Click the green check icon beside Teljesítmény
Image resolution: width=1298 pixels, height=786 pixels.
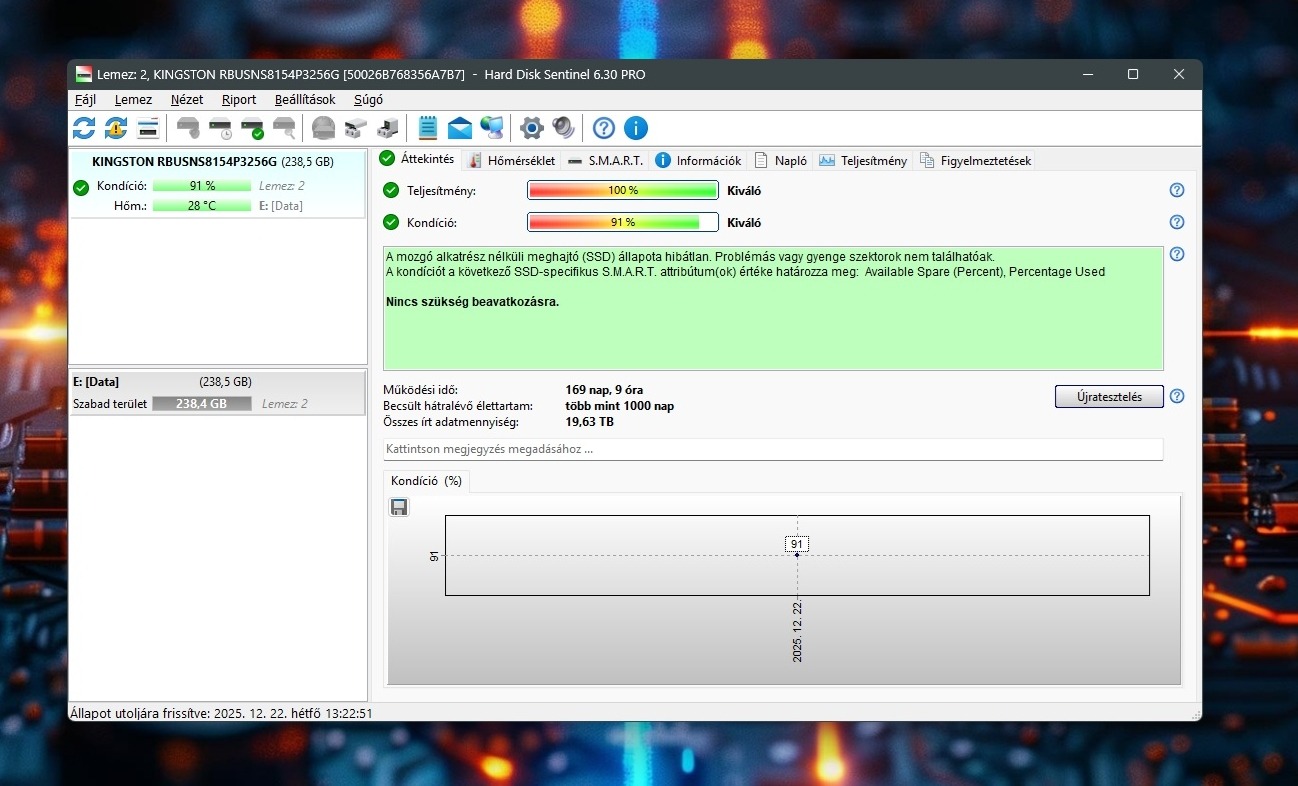click(391, 190)
